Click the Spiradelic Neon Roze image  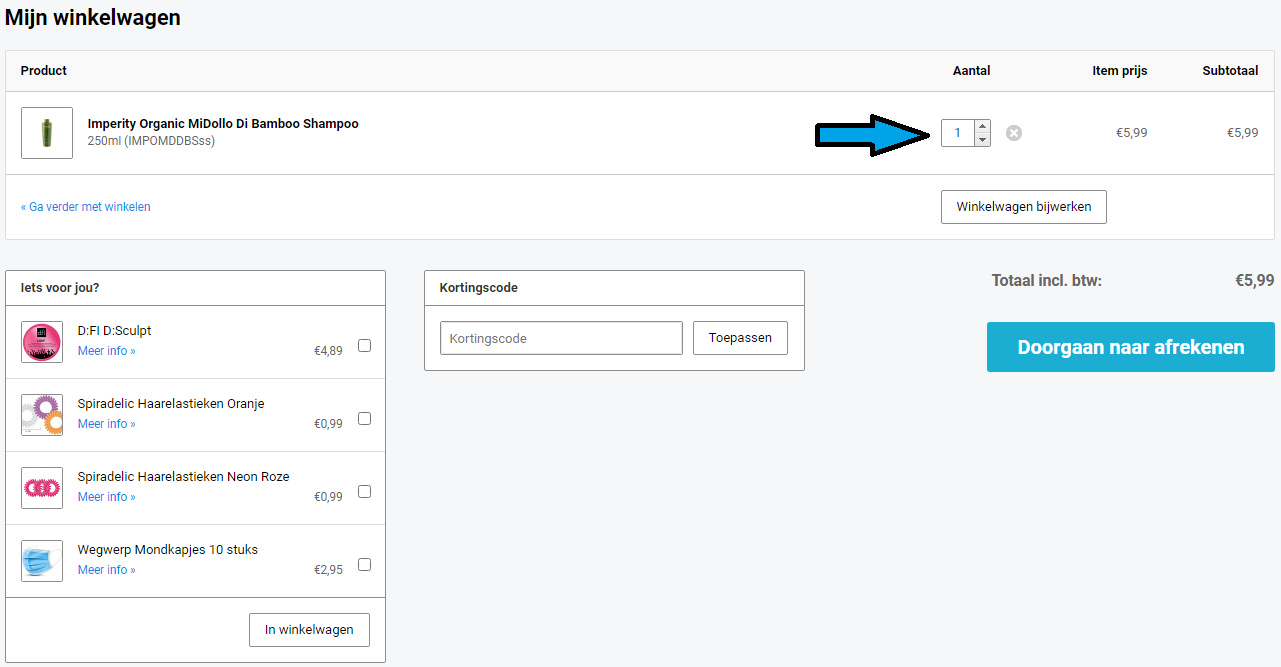tap(42, 488)
